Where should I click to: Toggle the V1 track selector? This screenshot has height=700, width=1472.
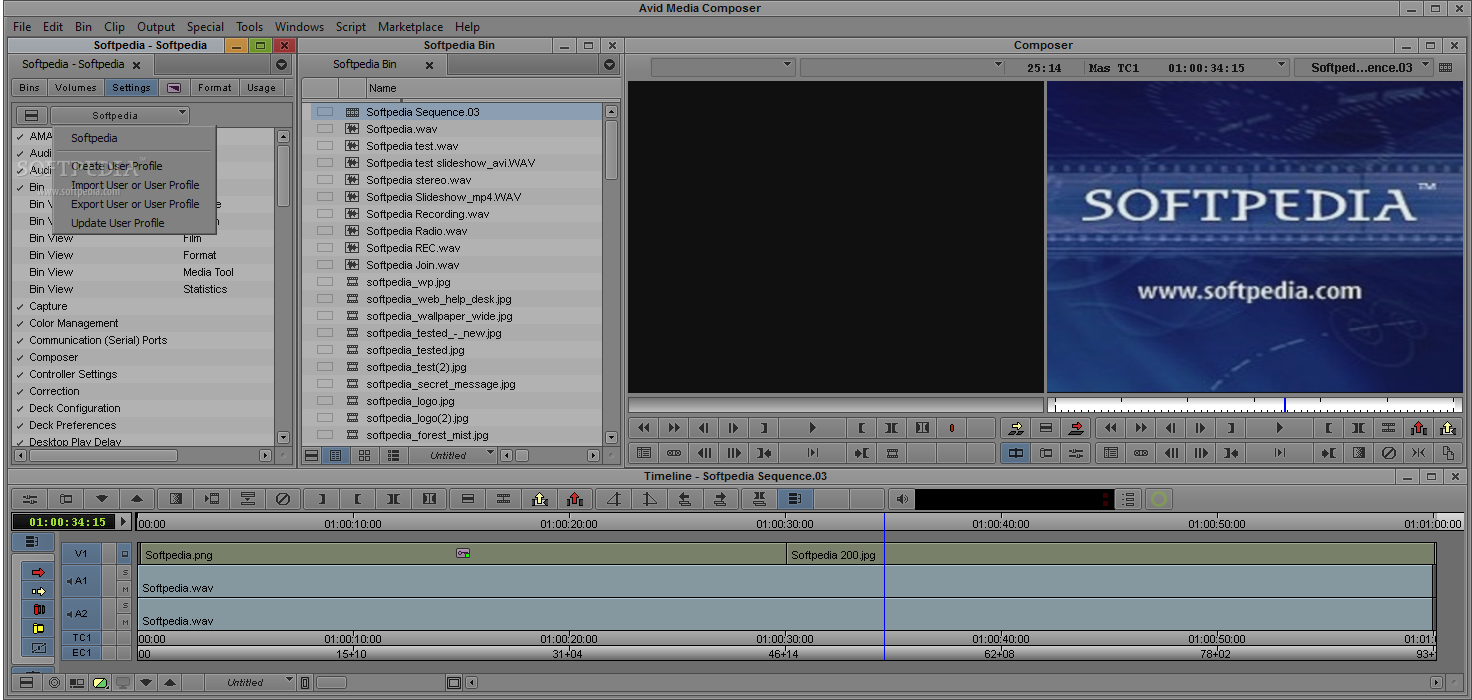(81, 553)
